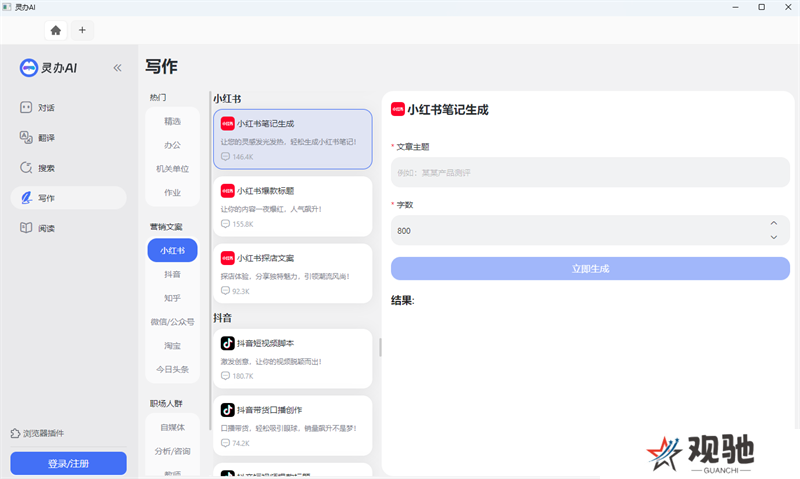Click 结果: label
Image resolution: width=800 pixels, height=479 pixels.
(403, 300)
